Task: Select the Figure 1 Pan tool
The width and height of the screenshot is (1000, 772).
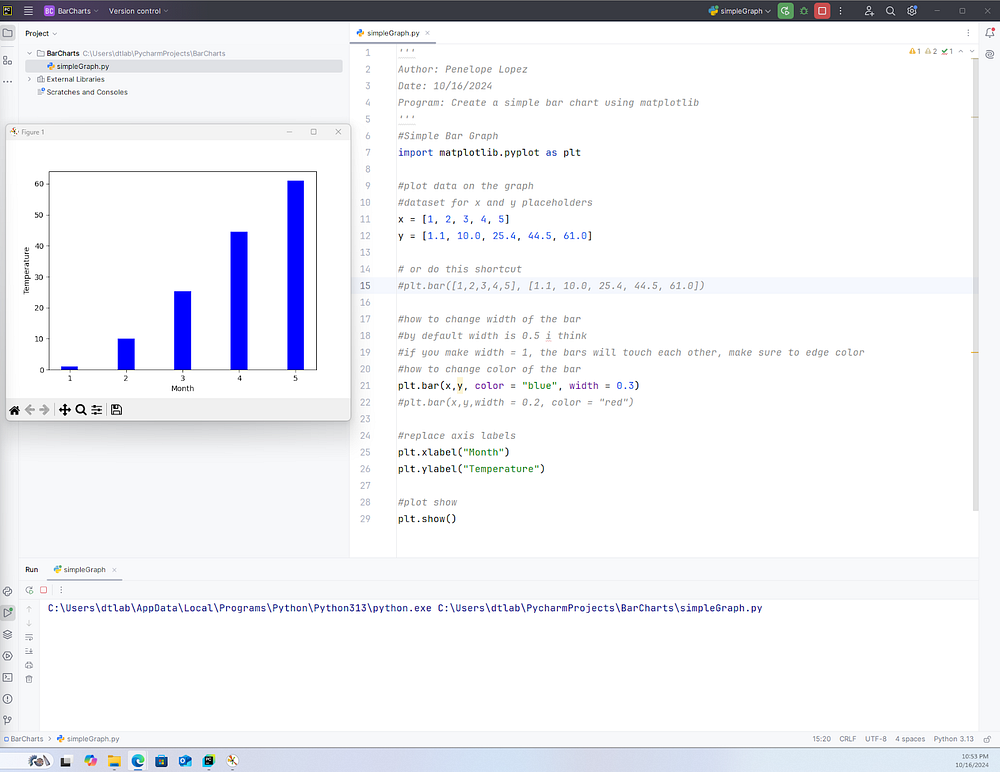Action: pyautogui.click(x=64, y=410)
